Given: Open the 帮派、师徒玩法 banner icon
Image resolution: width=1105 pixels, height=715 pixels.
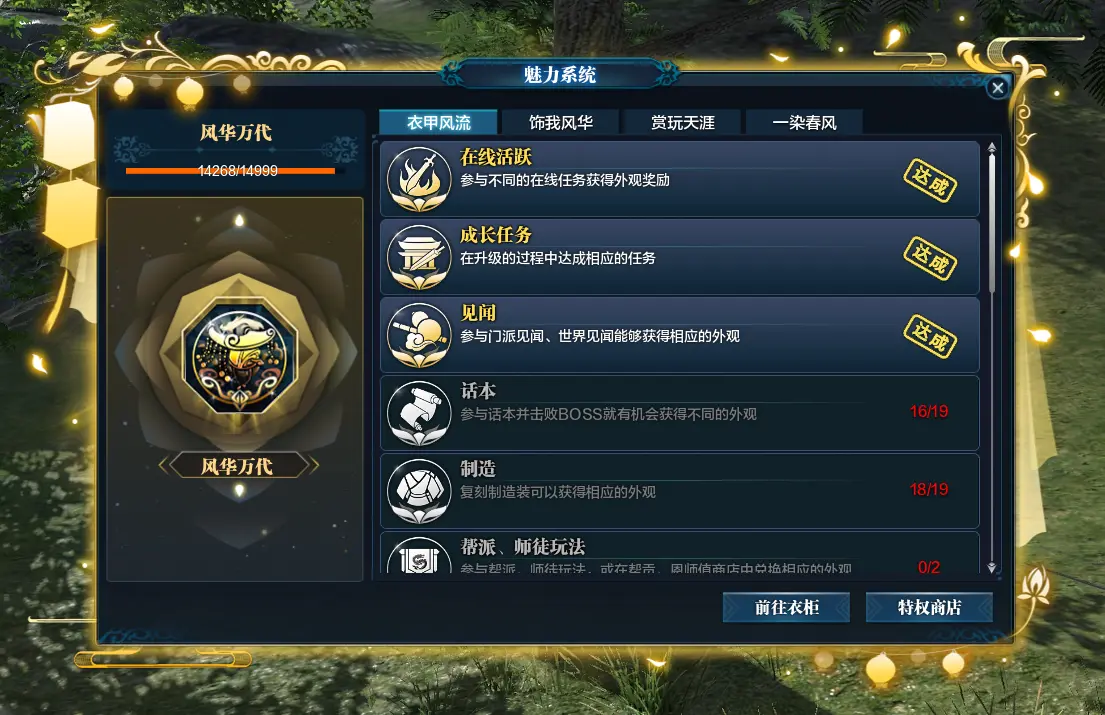Looking at the screenshot, I should 419,557.
